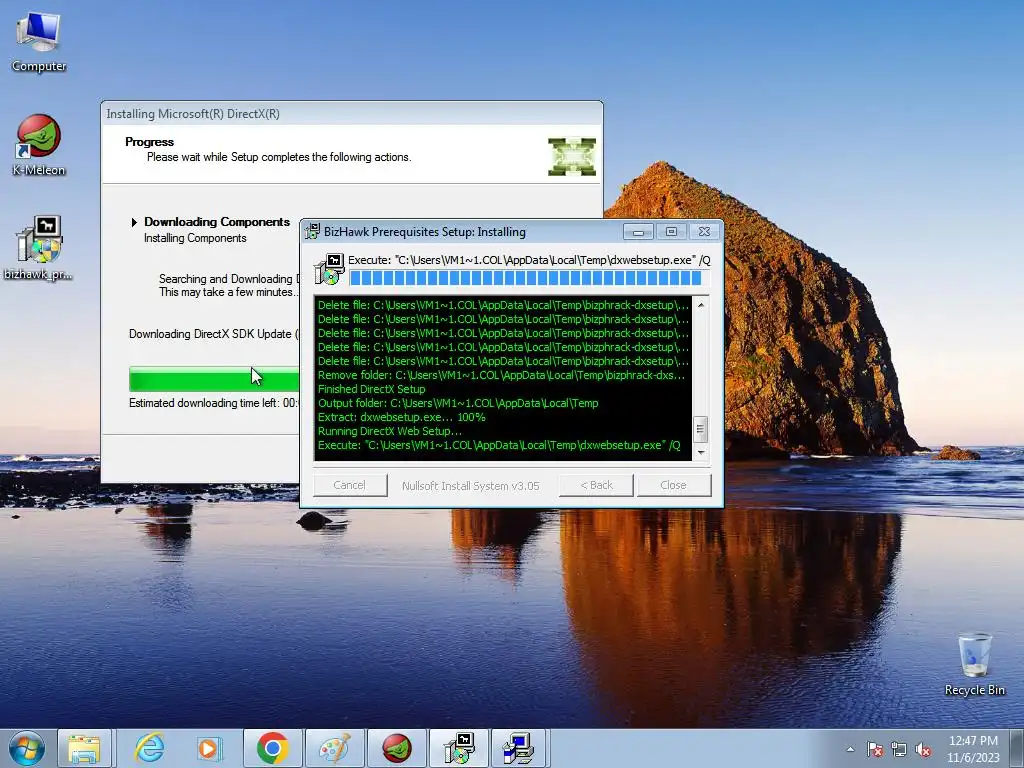Open the Recycle Bin
Viewport: 1024px width, 768px height.
click(x=974, y=664)
